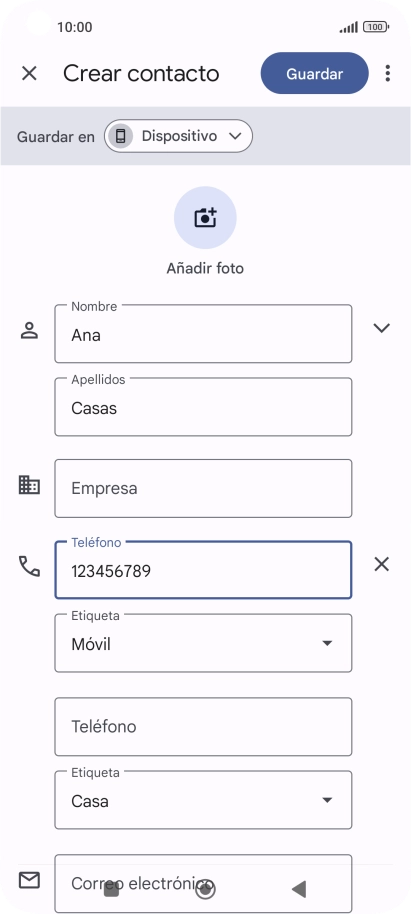Tap the Android home circle button
This screenshot has height=914, width=411.
[205, 889]
